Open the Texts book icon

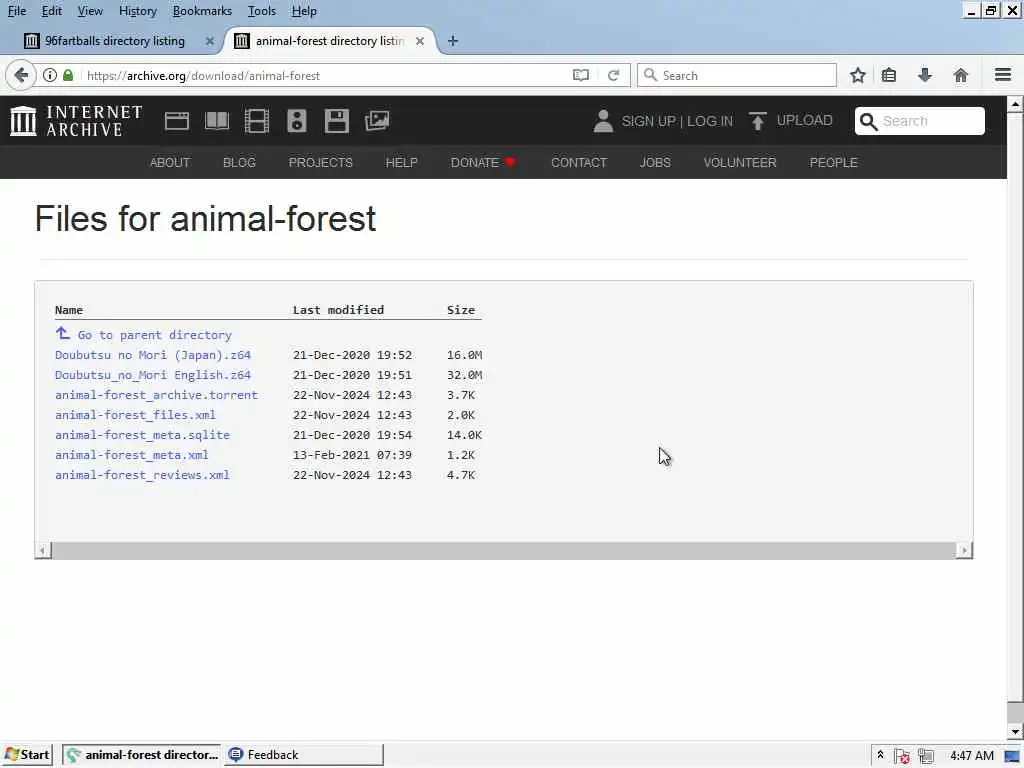[x=217, y=121]
